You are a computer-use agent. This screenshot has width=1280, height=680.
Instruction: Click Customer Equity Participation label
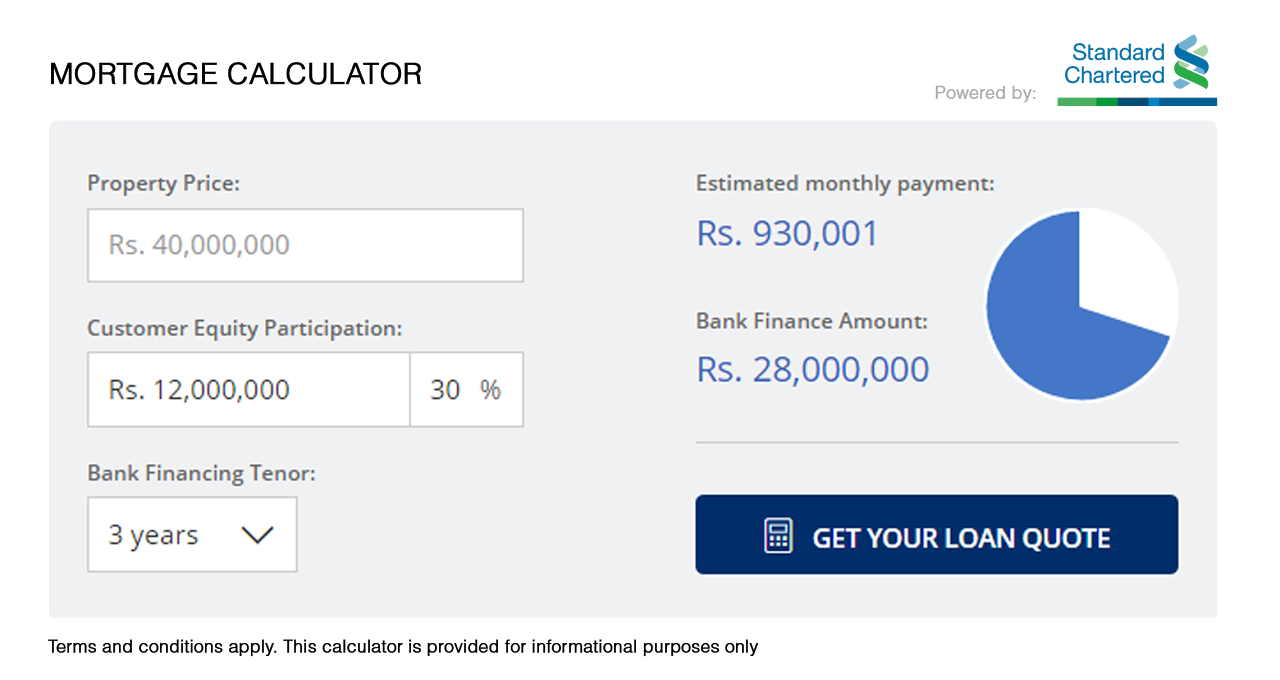[x=245, y=329]
